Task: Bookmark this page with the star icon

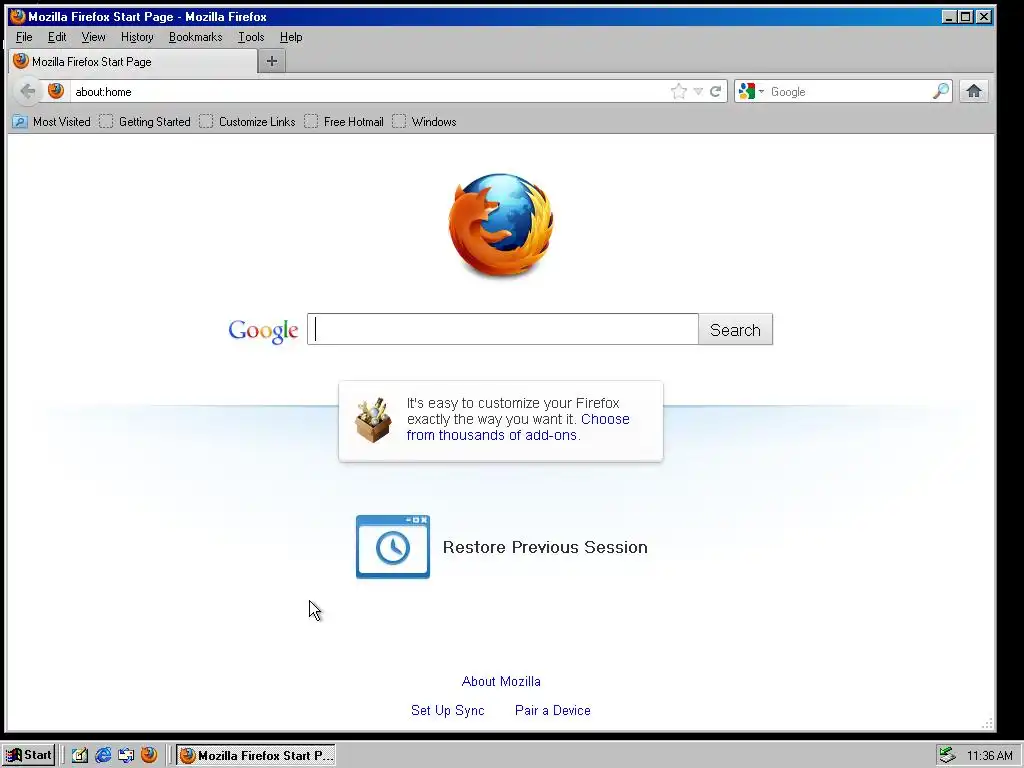Action: [679, 91]
